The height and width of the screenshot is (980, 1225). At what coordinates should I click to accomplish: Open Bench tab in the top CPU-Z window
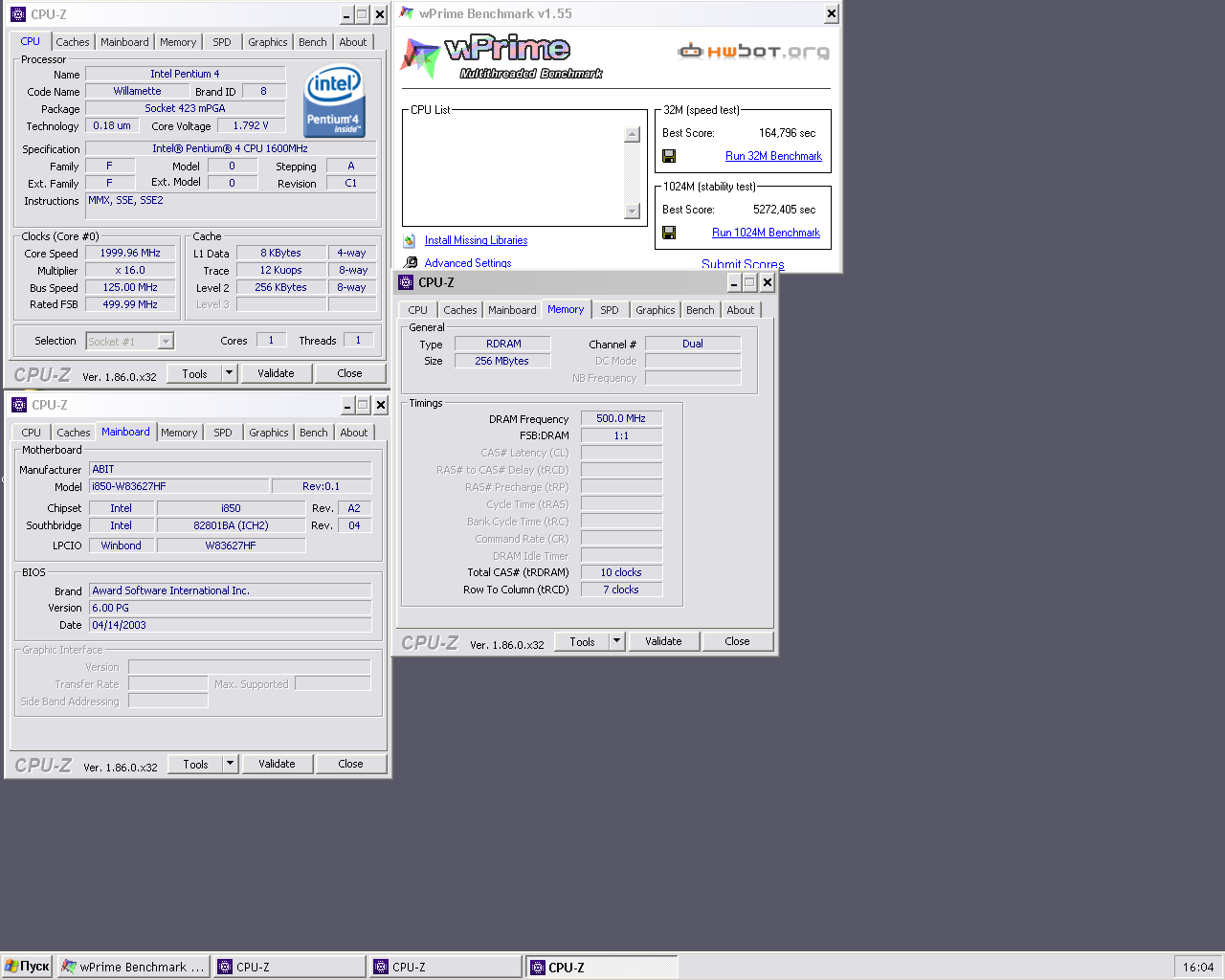coord(313,42)
